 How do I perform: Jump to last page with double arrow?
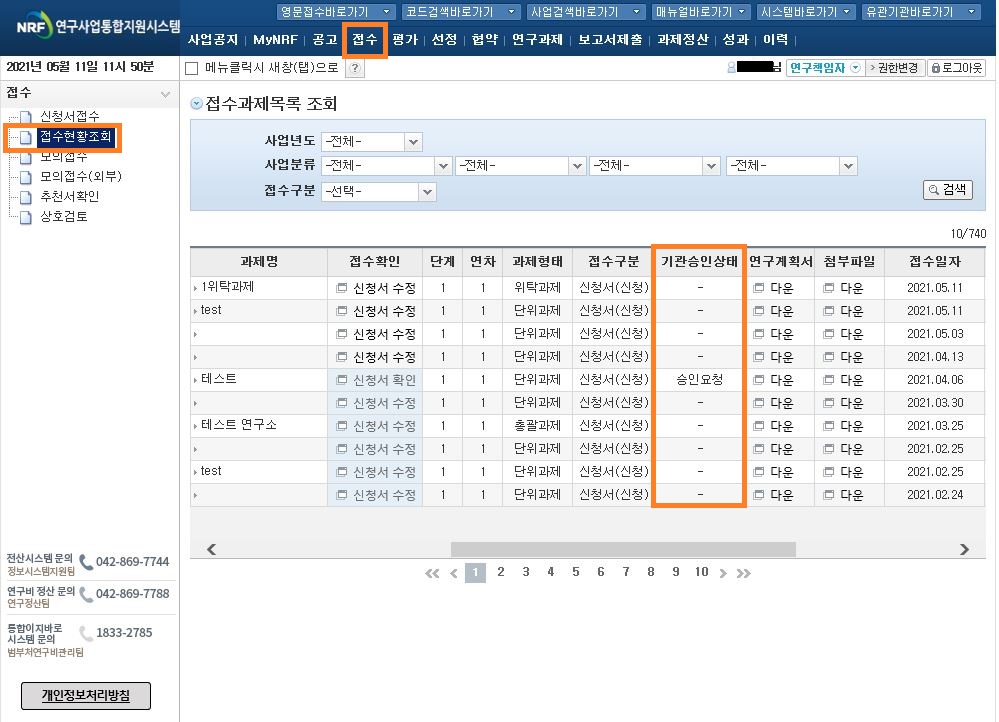pyautogui.click(x=743, y=573)
